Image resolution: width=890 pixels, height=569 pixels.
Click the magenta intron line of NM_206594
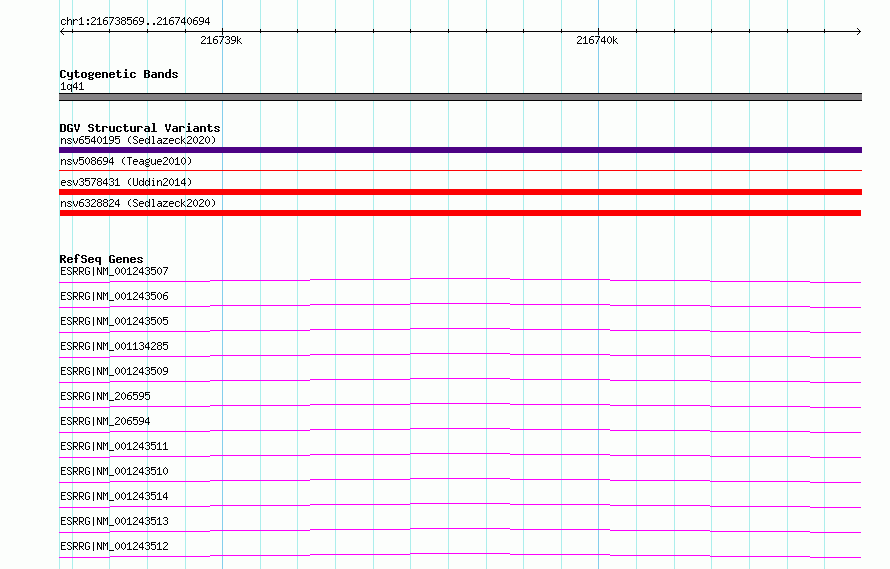460,430
